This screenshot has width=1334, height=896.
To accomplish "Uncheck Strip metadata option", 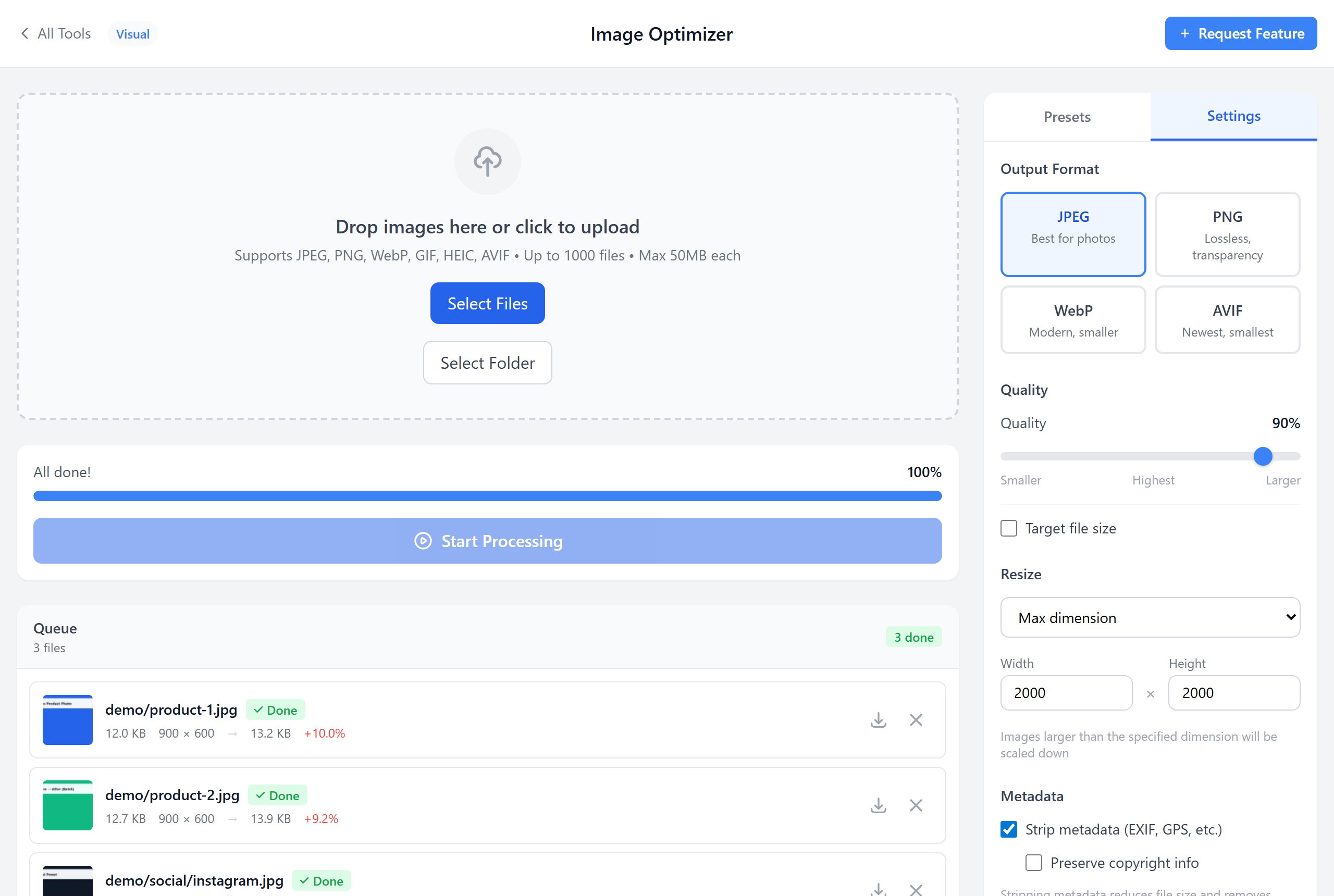I will 1008,829.
